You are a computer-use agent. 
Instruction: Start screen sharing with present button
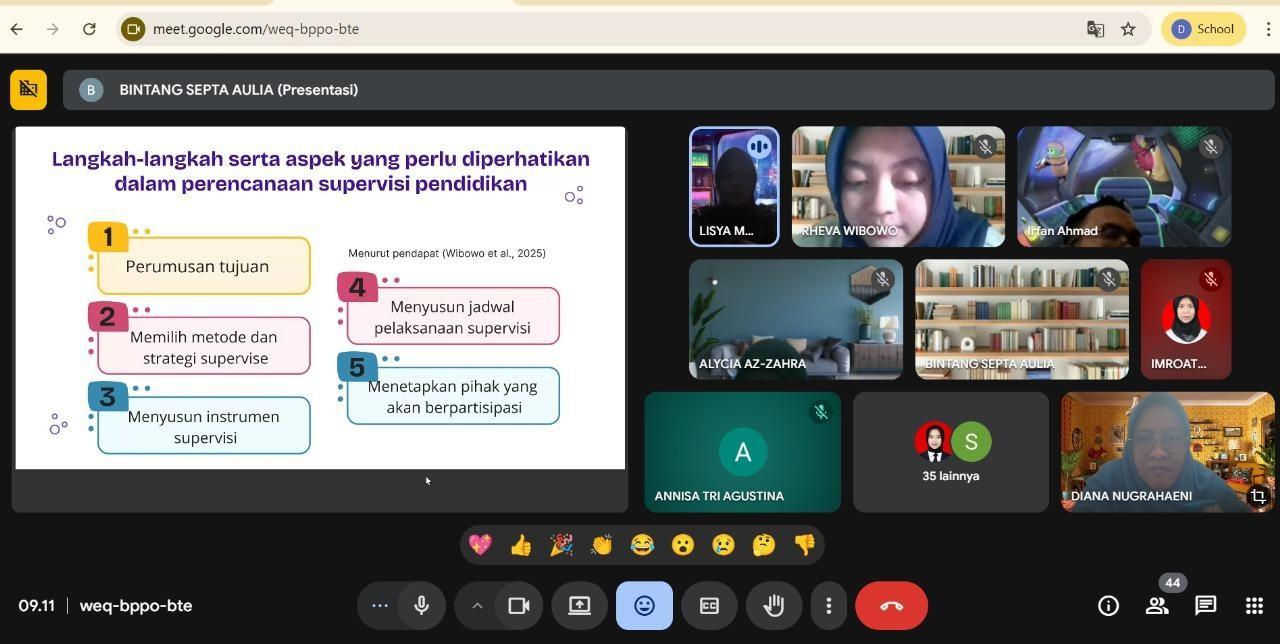point(579,606)
